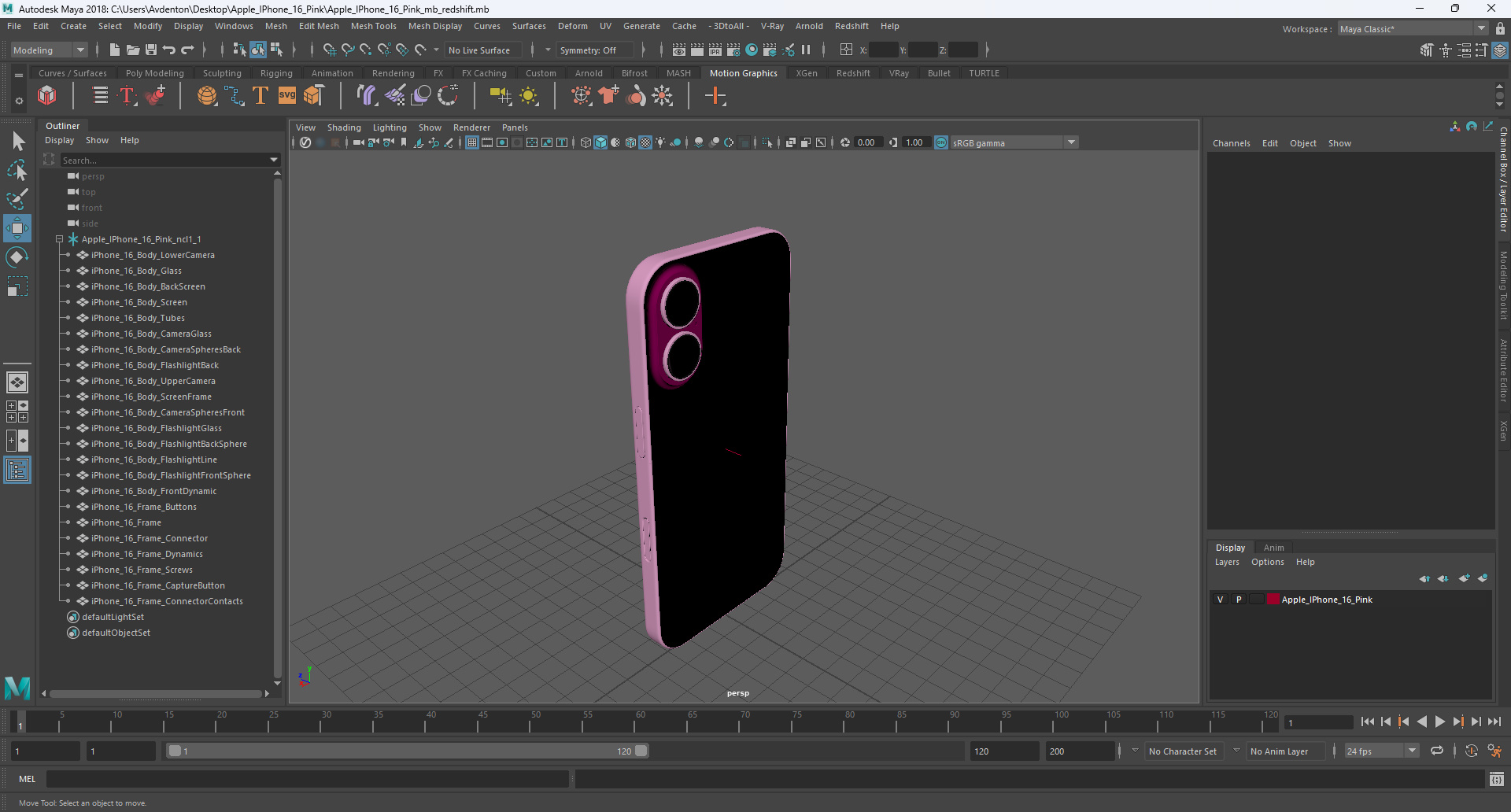Click the Channels menu in Channel Box

click(1231, 143)
